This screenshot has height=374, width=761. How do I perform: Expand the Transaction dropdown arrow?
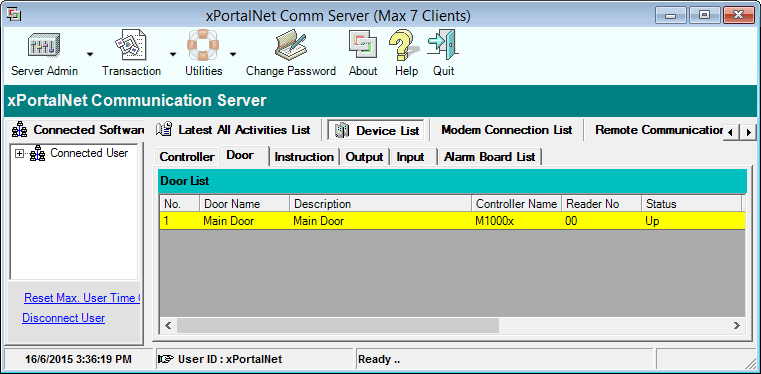pyautogui.click(x=173, y=54)
